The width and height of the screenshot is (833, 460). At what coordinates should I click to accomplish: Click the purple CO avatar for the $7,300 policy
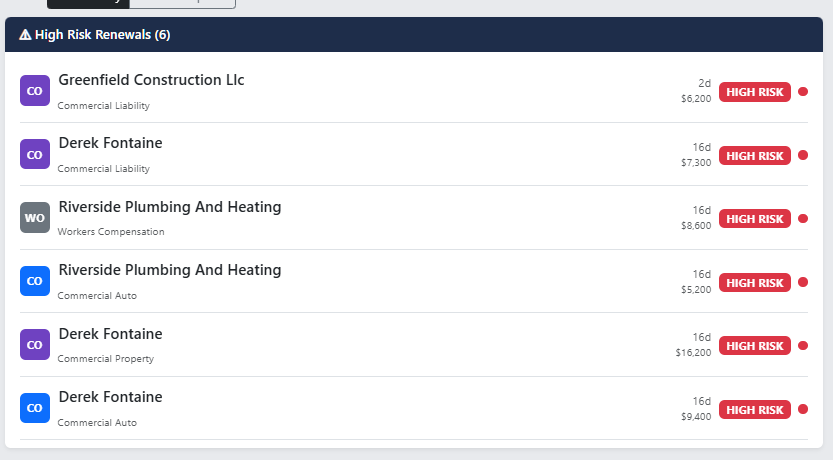pyautogui.click(x=35, y=154)
